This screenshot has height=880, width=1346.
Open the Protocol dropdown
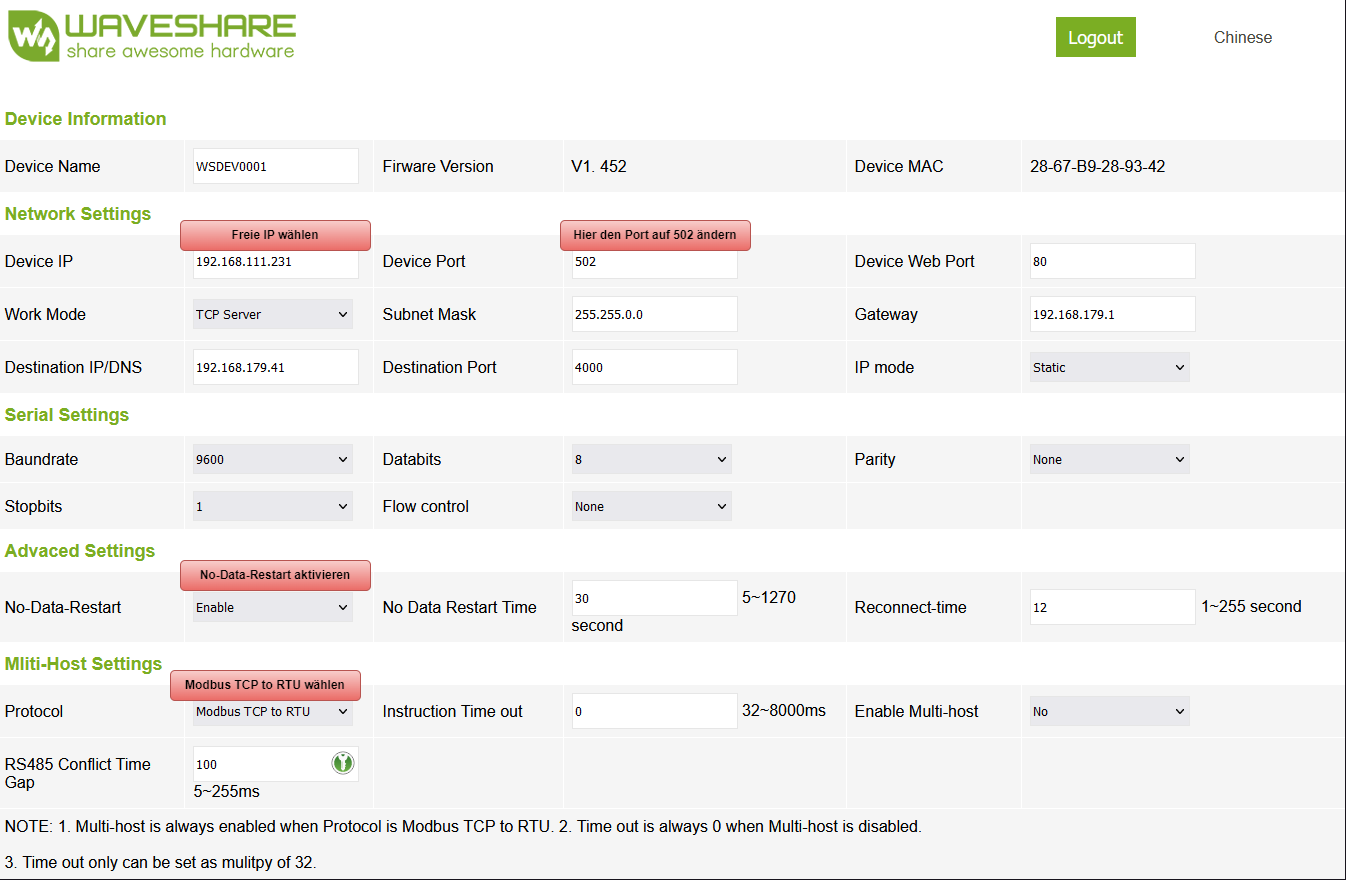(272, 712)
